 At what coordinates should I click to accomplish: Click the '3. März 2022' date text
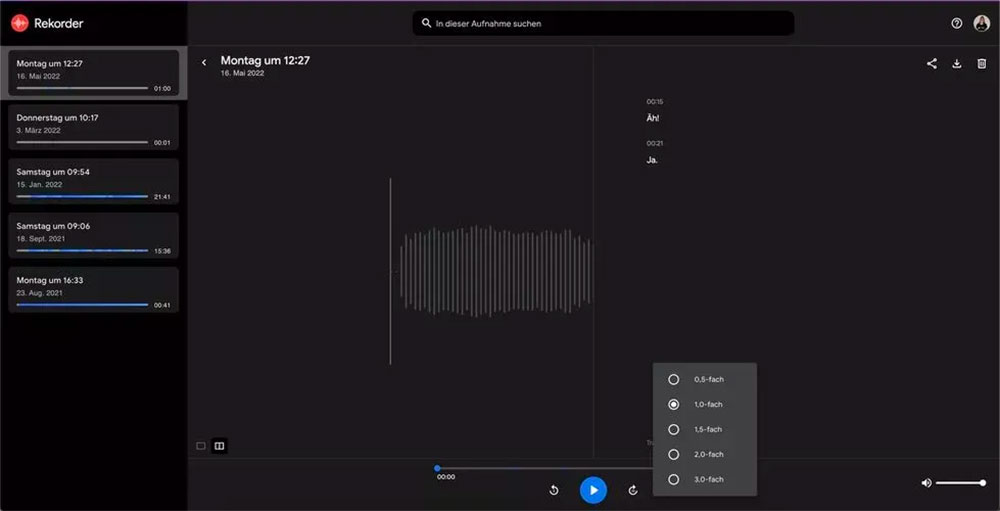pos(38,130)
